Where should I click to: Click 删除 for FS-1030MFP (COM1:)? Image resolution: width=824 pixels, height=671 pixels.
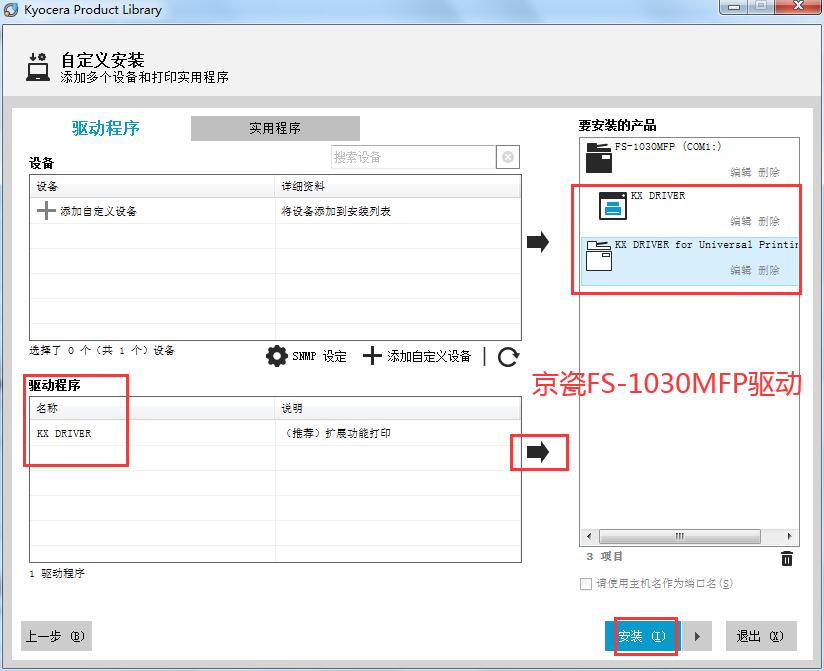coord(769,172)
